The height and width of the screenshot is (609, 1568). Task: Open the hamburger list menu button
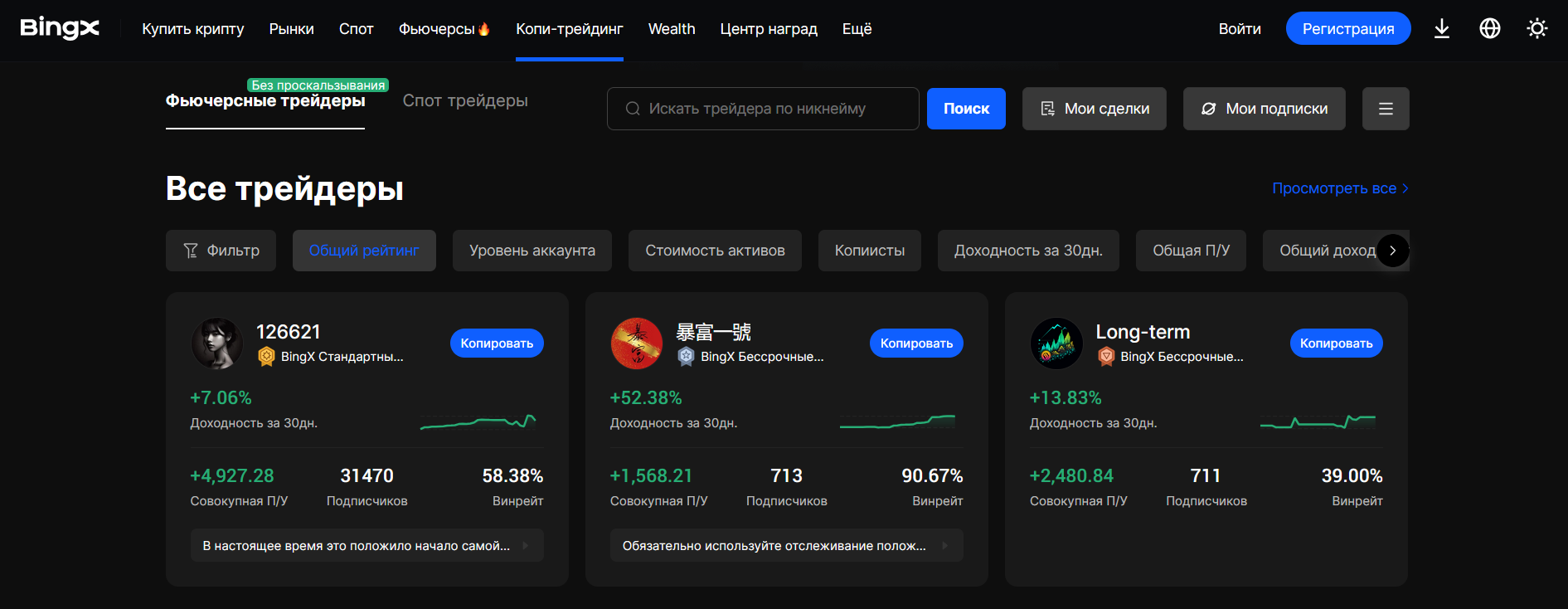pos(1385,109)
